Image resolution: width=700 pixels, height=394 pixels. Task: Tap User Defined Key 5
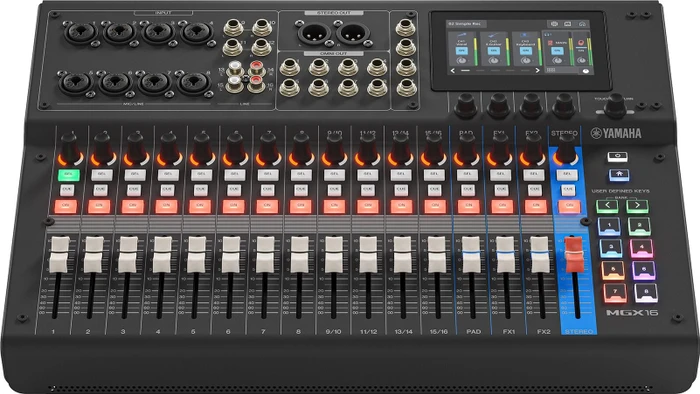pyautogui.click(x=613, y=270)
